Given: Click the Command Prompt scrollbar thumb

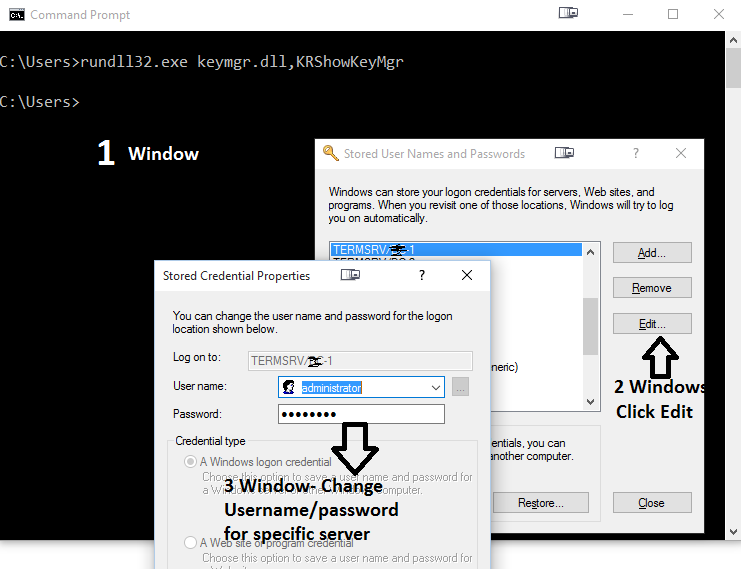Looking at the screenshot, I should 733,68.
